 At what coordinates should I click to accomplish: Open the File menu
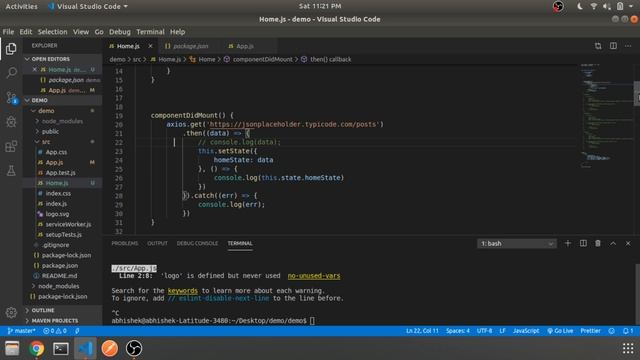click(x=8, y=31)
